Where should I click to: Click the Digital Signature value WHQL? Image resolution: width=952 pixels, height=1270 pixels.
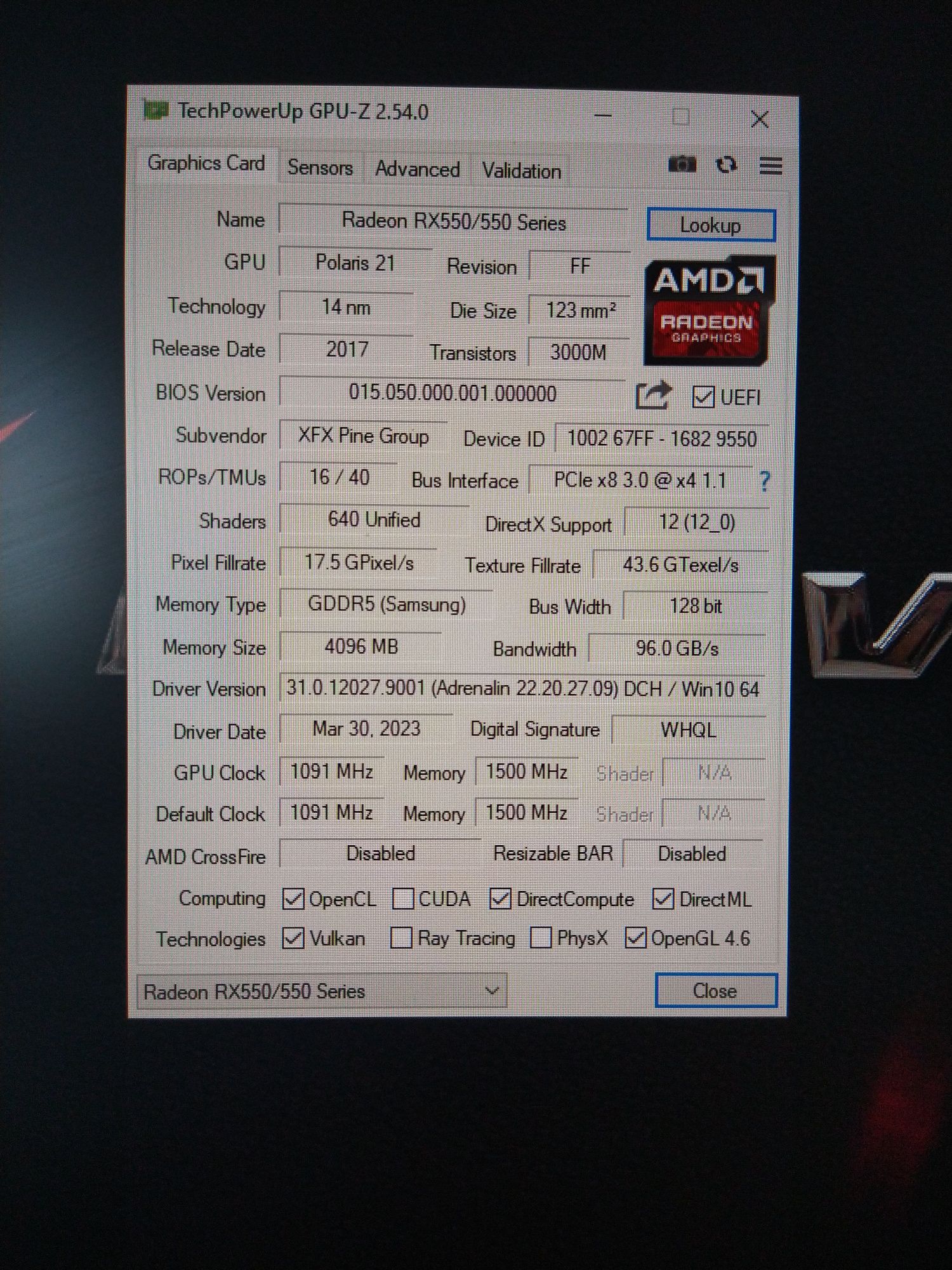point(689,730)
